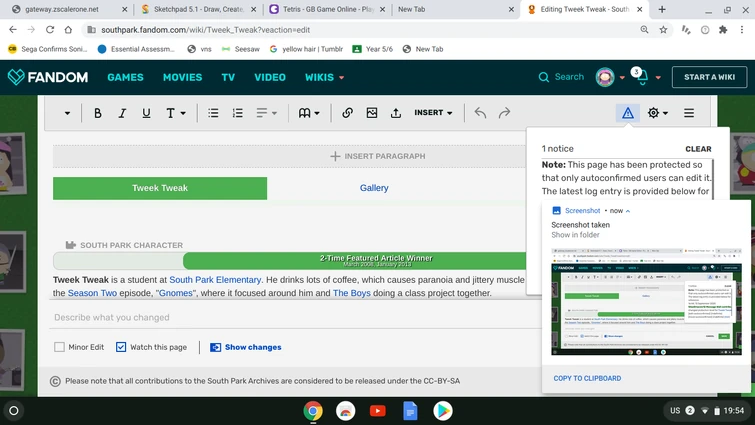Check the Minor Edit checkbox

[59, 347]
